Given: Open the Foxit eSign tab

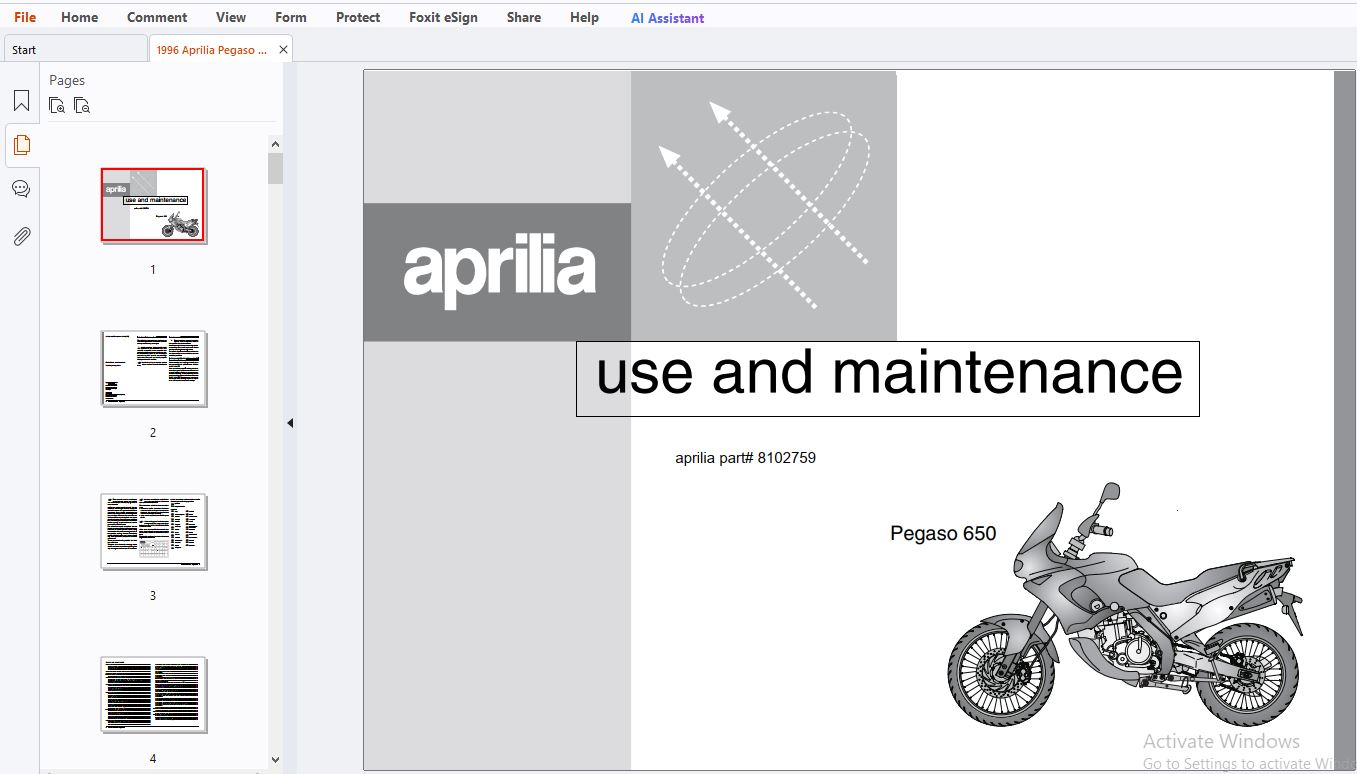Looking at the screenshot, I should click(443, 17).
